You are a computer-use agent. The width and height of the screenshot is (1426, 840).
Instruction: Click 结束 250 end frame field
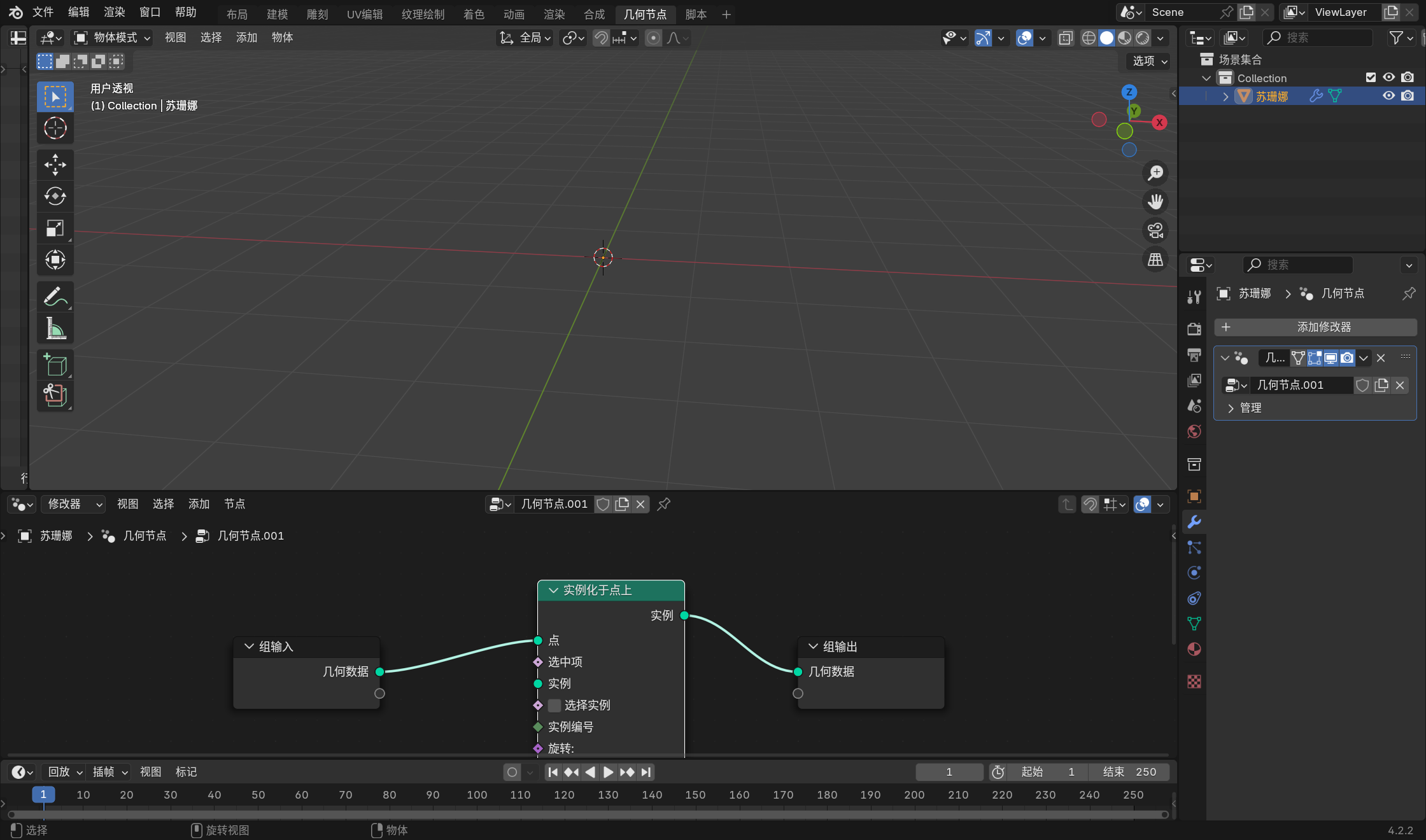(x=1130, y=772)
